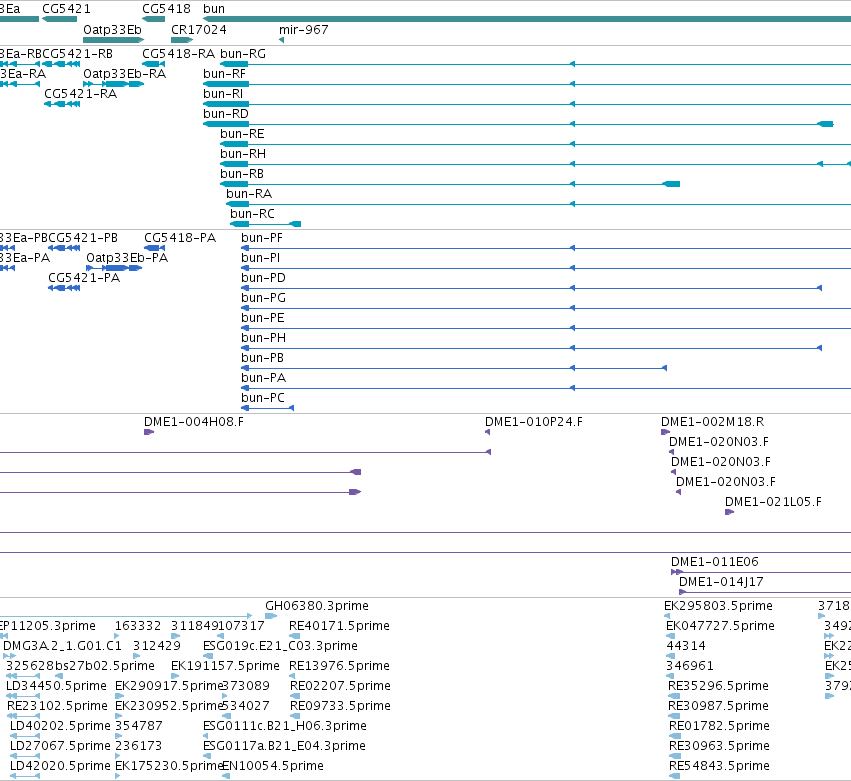
Task: Click the bun-PH protein label
Action: pyautogui.click(x=263, y=338)
